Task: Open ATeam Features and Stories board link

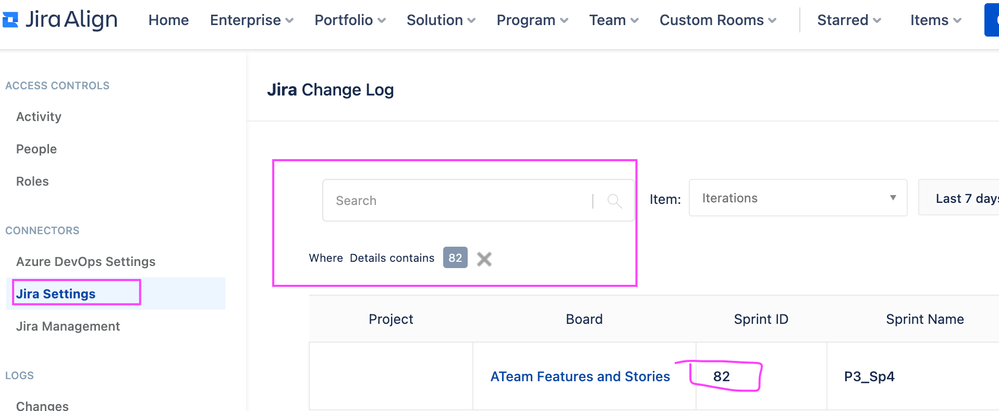Action: (580, 377)
